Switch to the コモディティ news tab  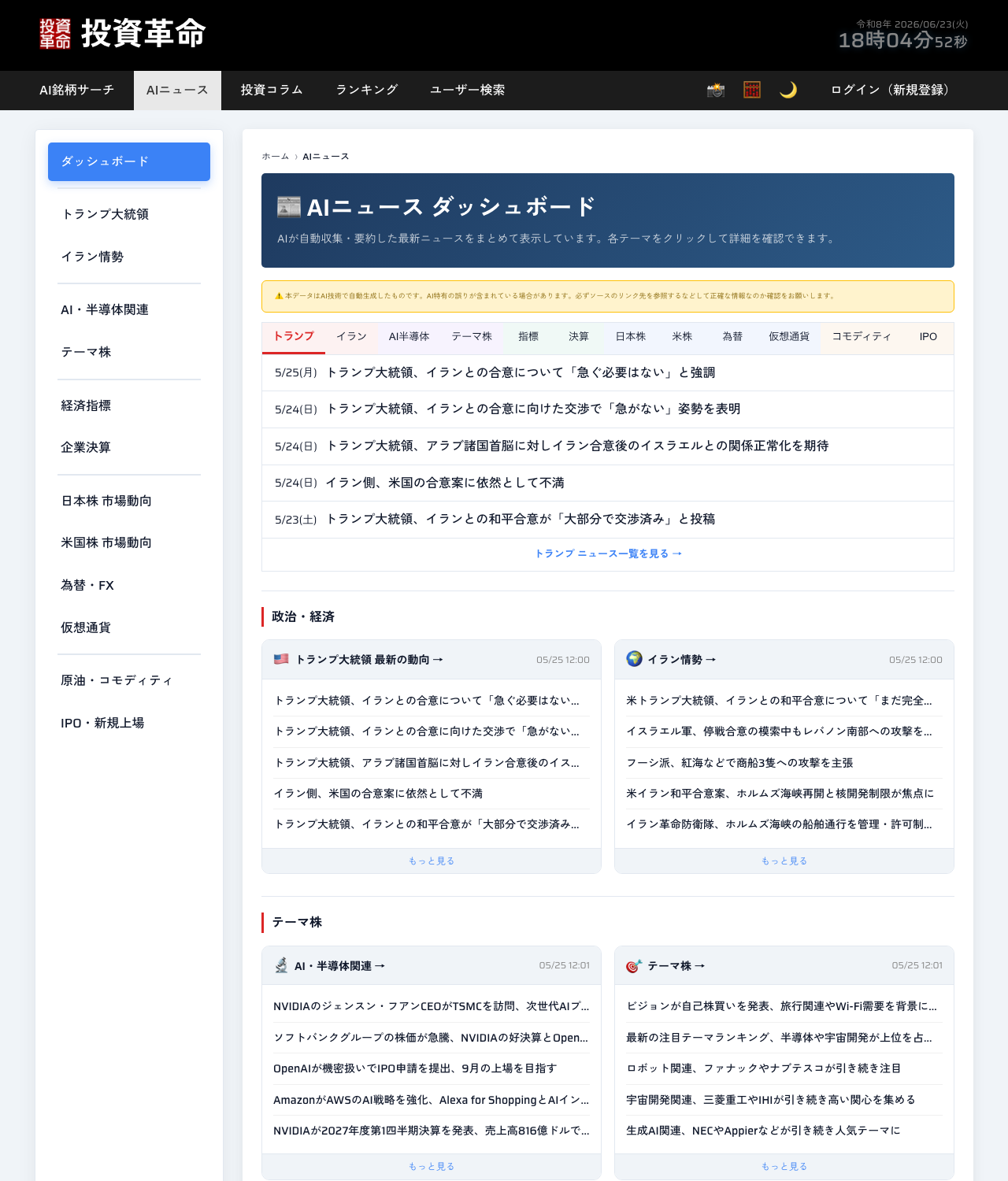click(862, 337)
